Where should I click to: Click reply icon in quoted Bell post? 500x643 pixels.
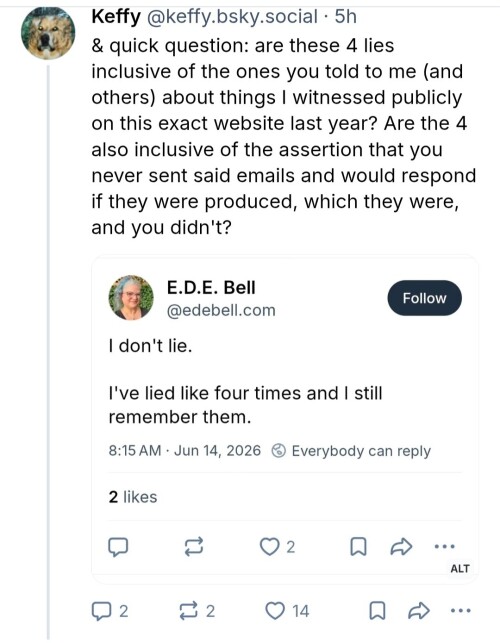click(x=118, y=547)
